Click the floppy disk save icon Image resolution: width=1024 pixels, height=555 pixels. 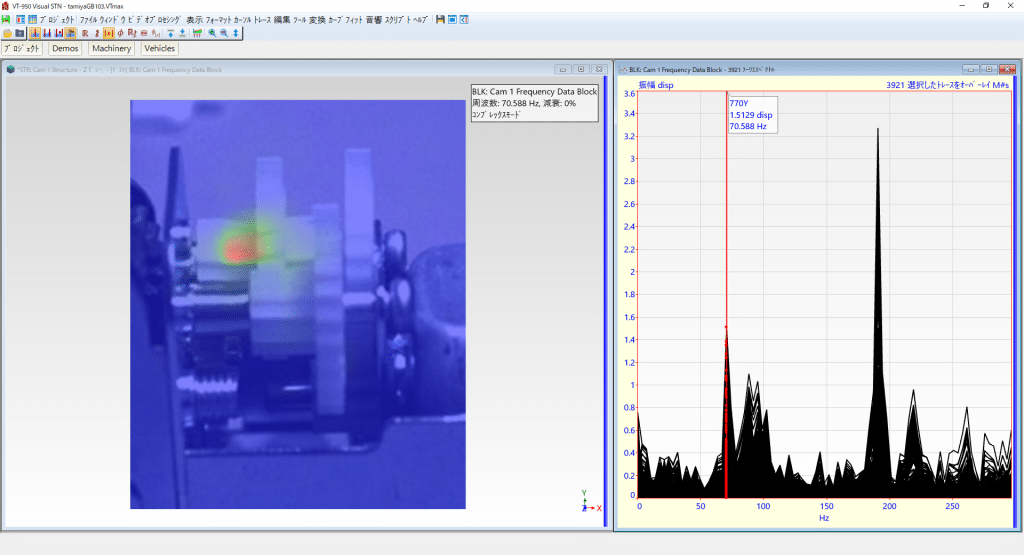click(440, 20)
